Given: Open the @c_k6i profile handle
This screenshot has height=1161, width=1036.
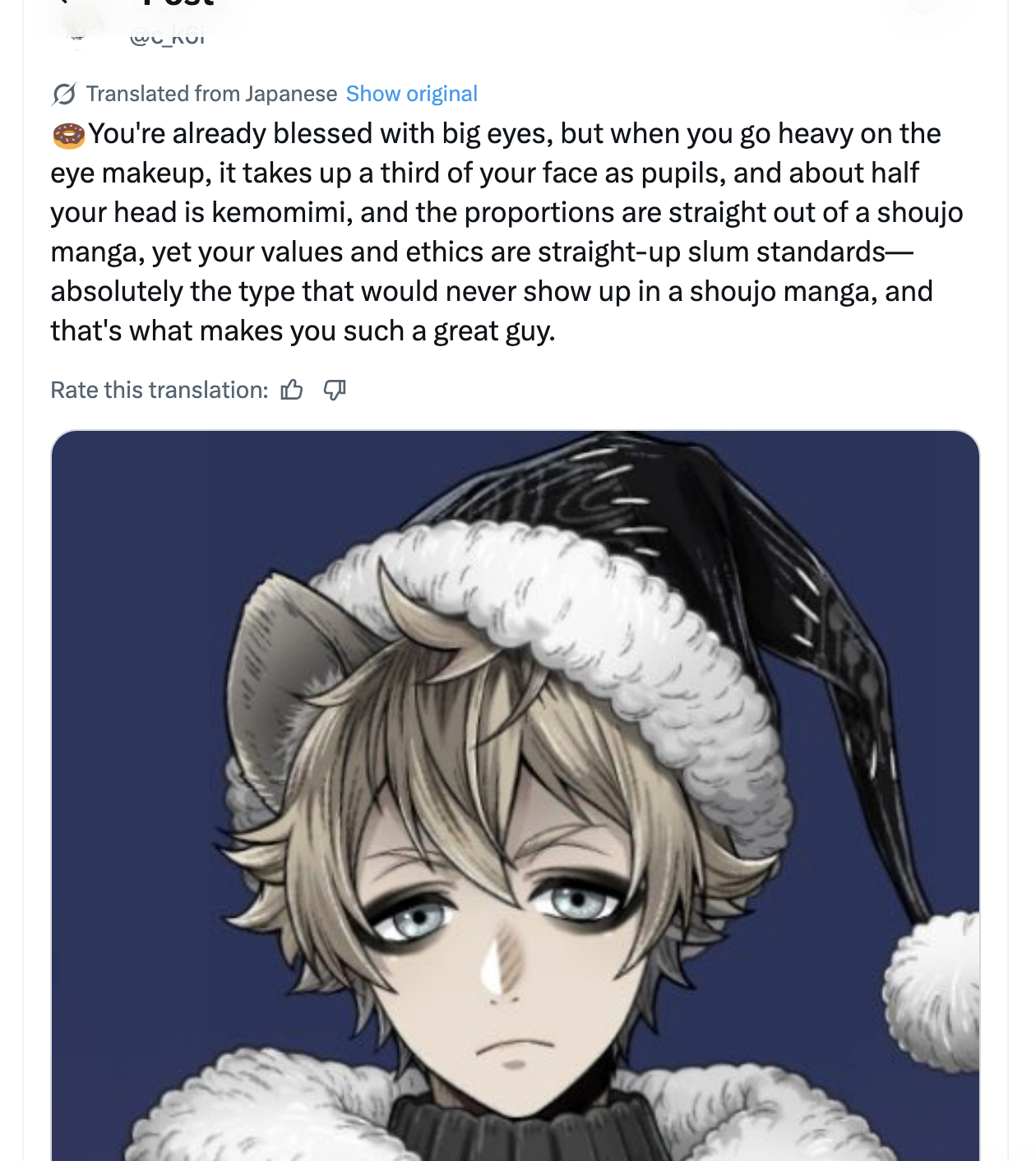Looking at the screenshot, I should (x=167, y=35).
